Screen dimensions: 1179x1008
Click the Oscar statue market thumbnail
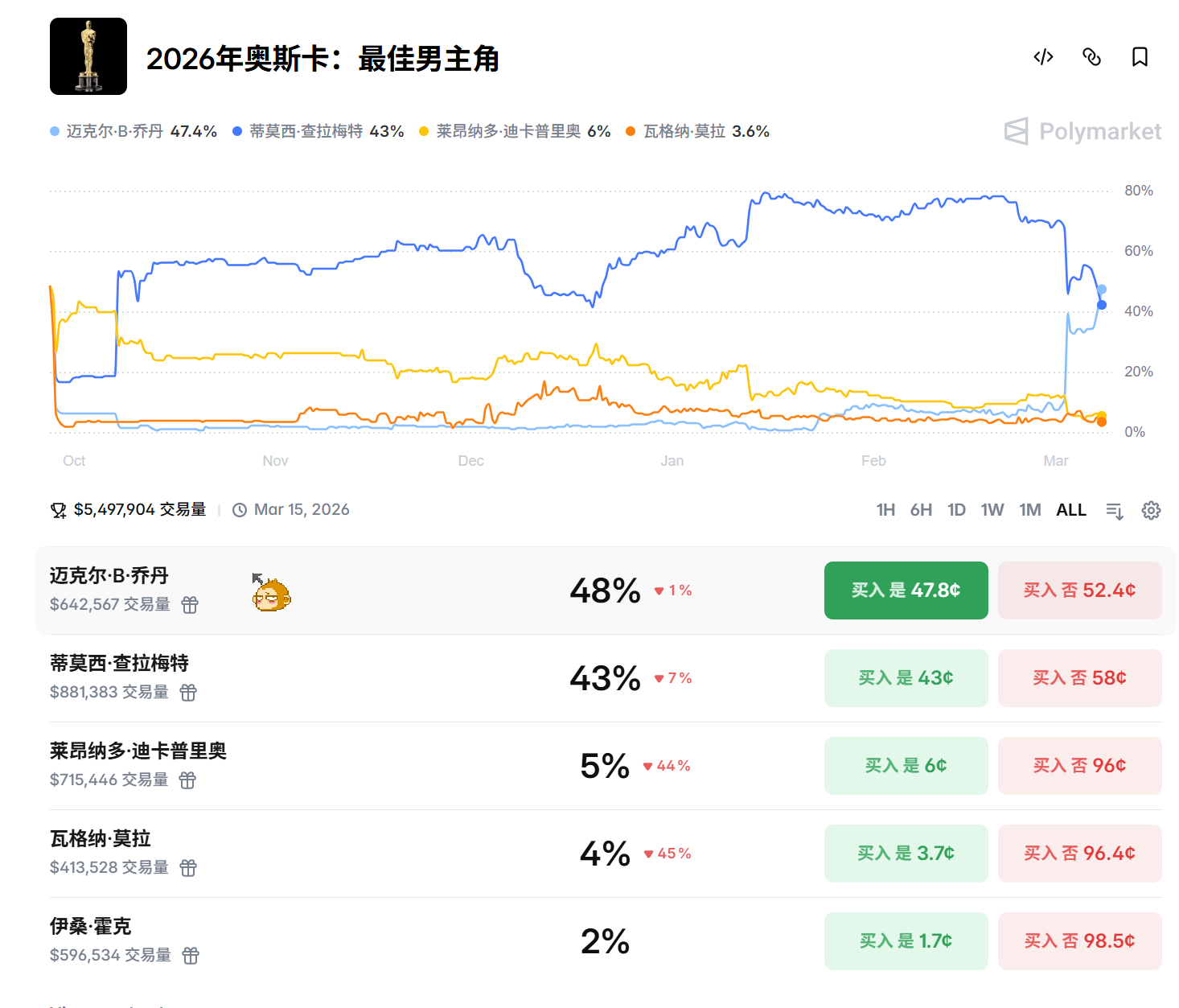pos(88,56)
